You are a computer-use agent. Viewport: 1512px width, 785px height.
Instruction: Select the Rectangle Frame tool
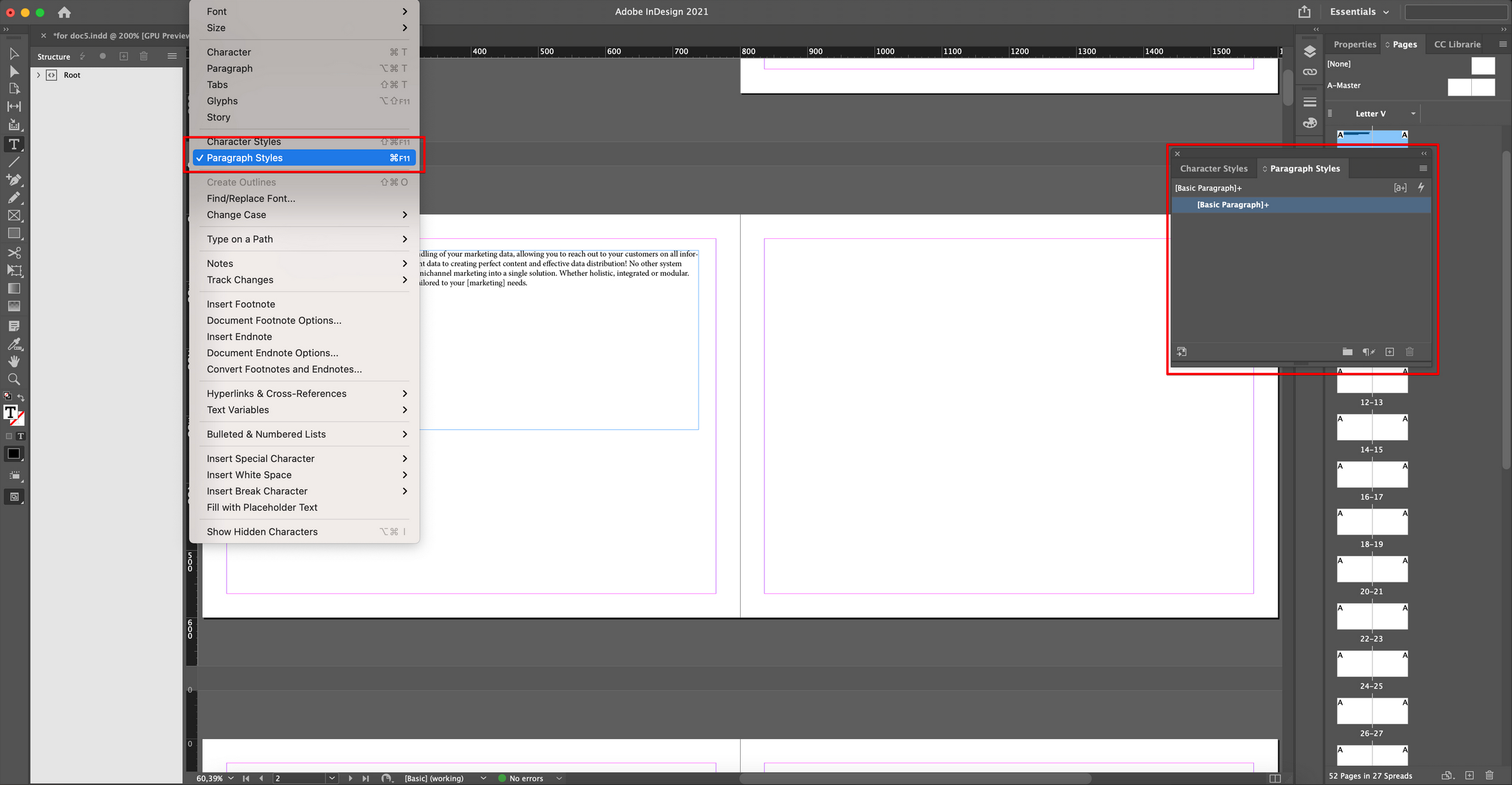point(14,215)
